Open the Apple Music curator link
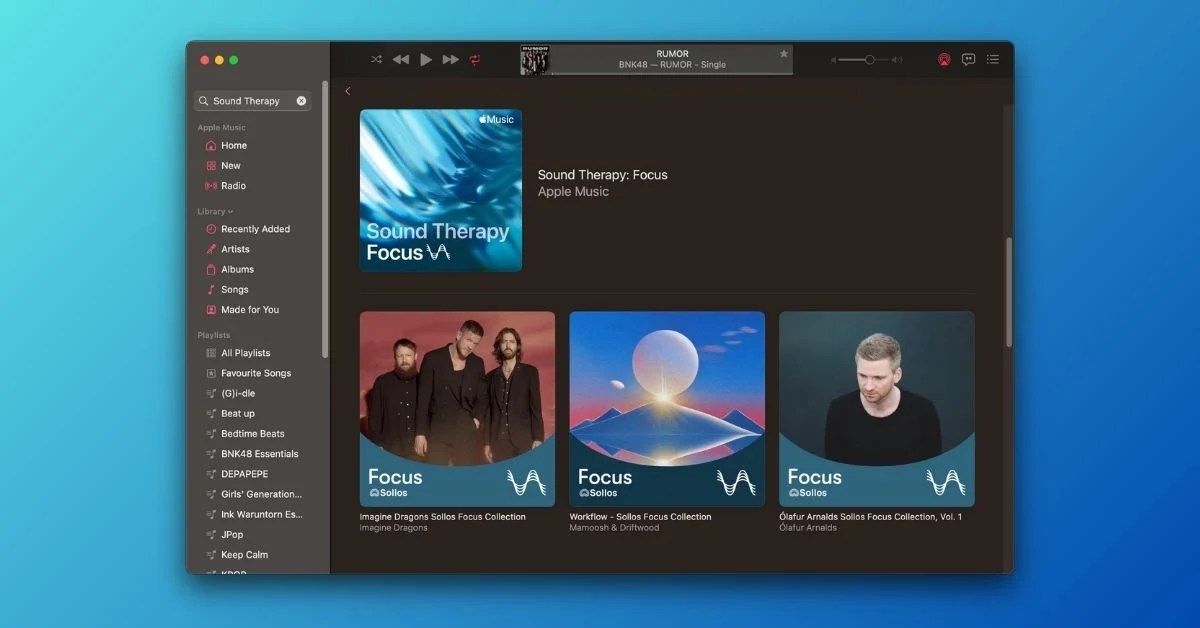 coord(573,191)
